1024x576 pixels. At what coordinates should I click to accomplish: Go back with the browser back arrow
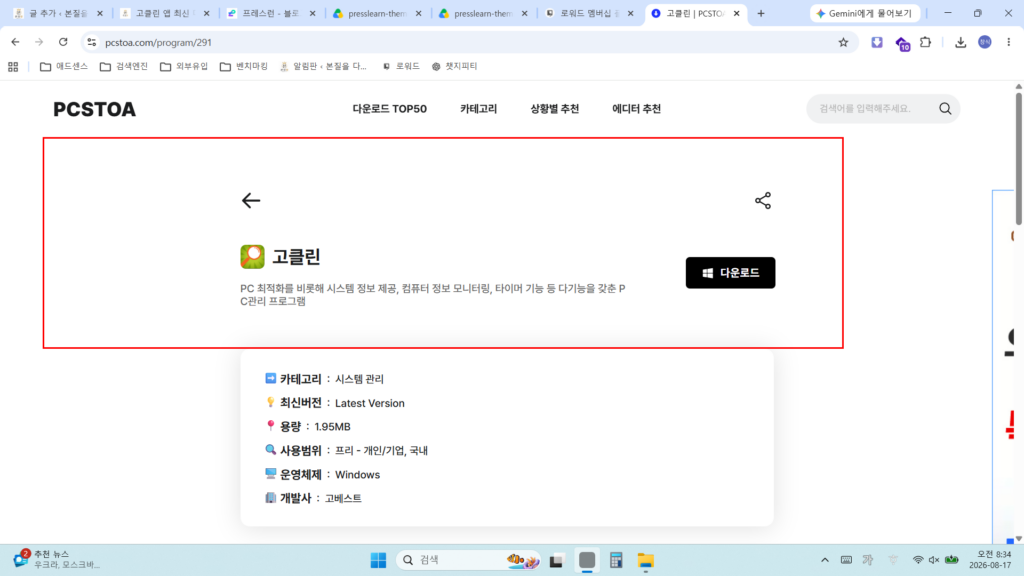click(x=15, y=42)
